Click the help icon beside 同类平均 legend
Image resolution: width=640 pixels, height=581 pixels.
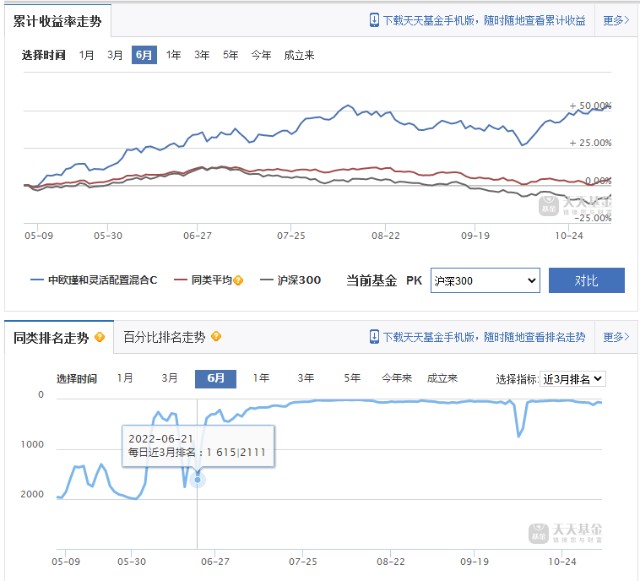click(238, 280)
